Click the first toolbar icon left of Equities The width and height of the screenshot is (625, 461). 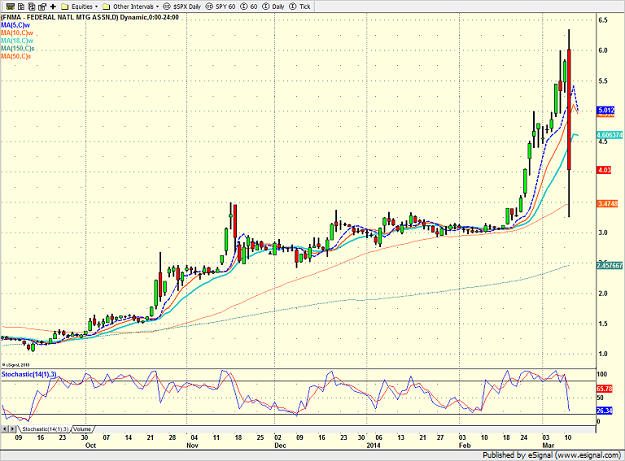[x=11, y=7]
